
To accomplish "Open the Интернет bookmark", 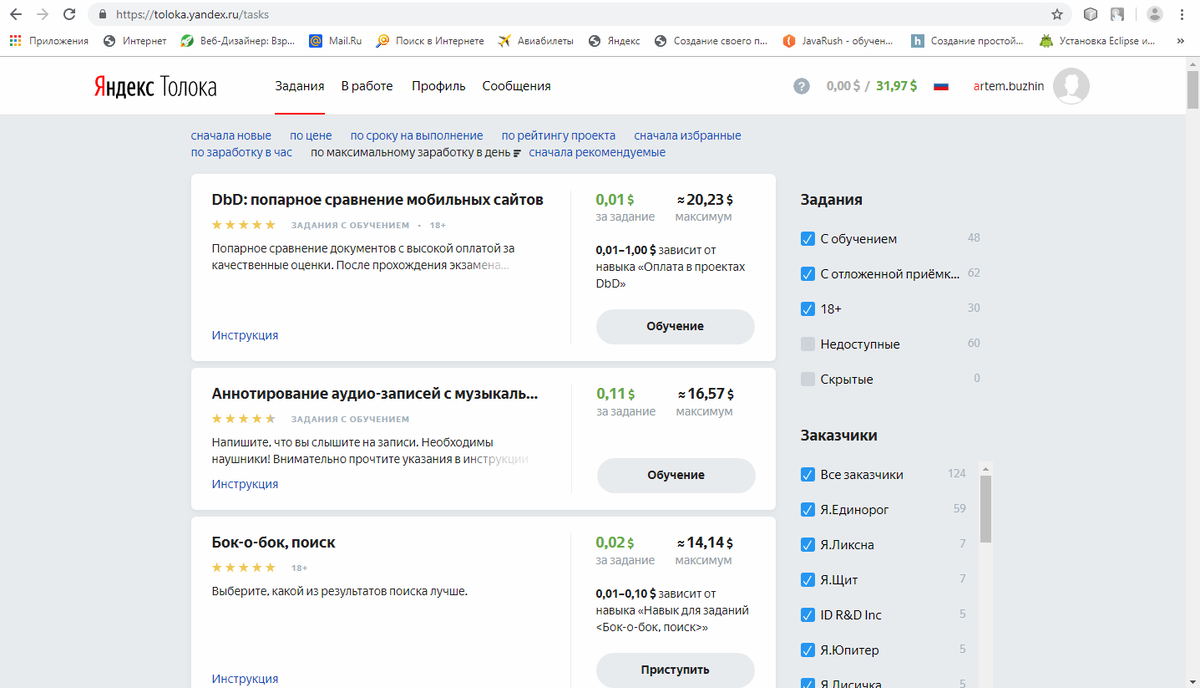I will point(135,41).
